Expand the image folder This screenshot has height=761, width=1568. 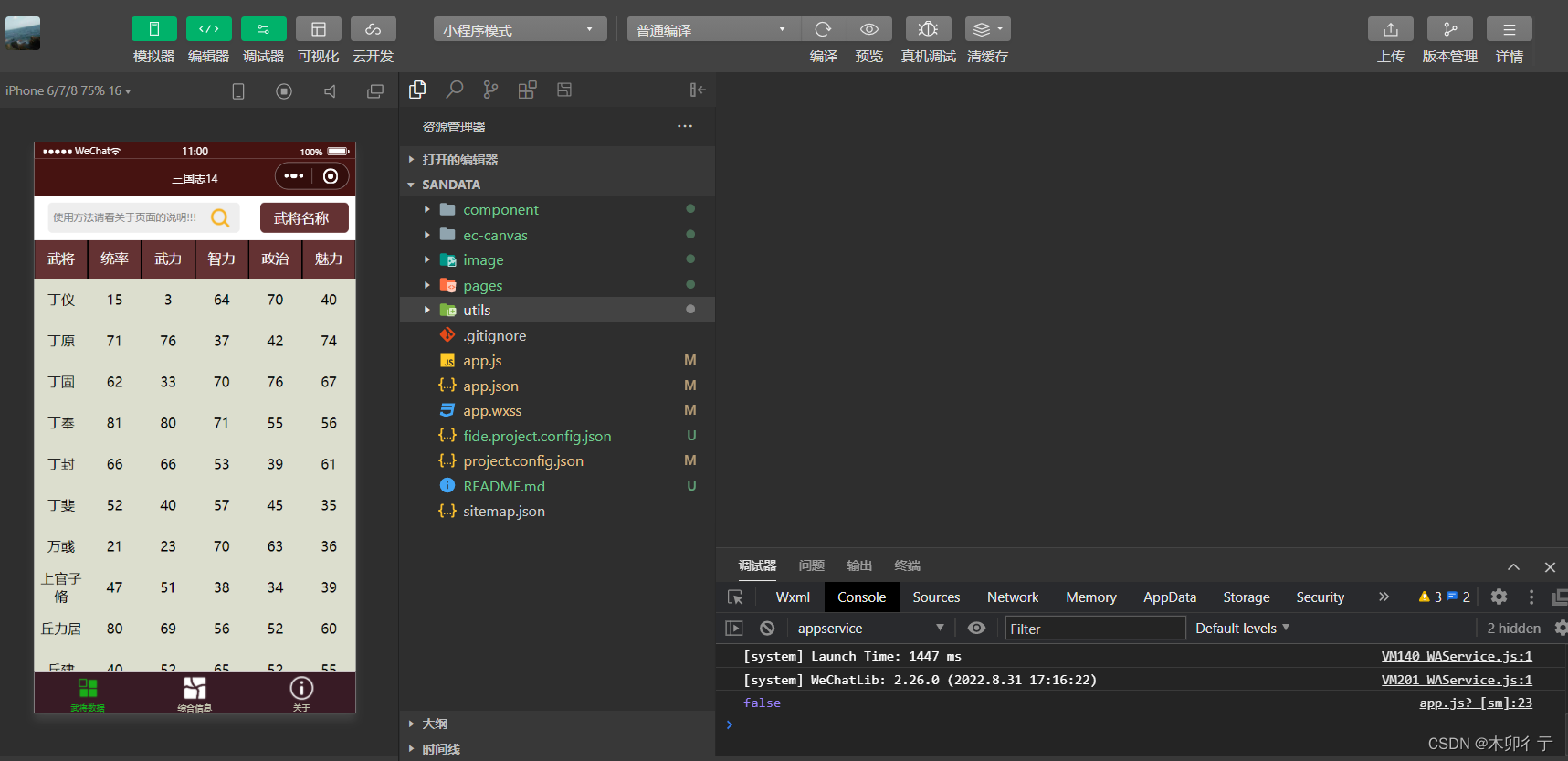coord(557,259)
